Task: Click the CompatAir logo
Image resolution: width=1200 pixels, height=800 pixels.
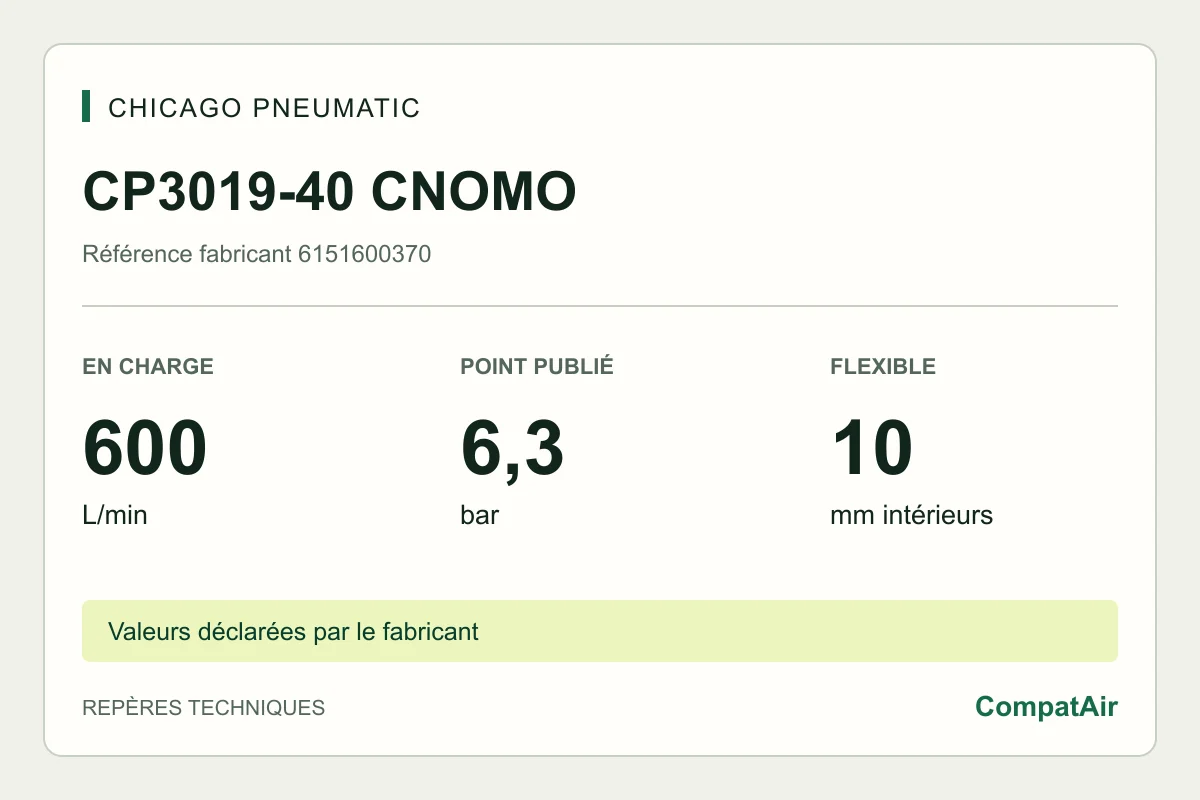Action: click(1046, 707)
